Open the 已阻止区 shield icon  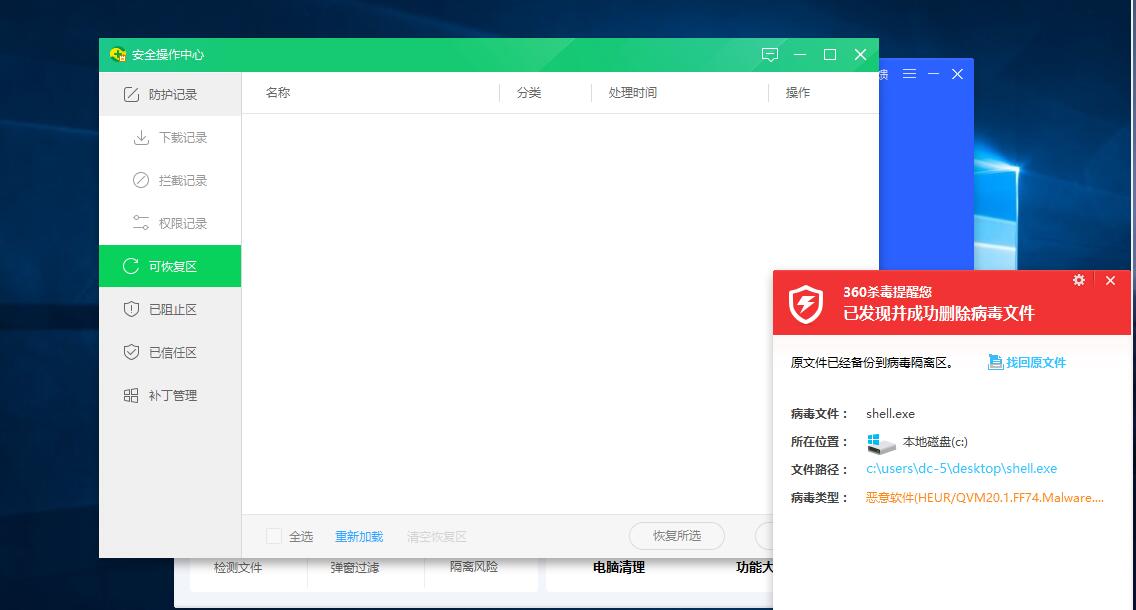[131, 310]
